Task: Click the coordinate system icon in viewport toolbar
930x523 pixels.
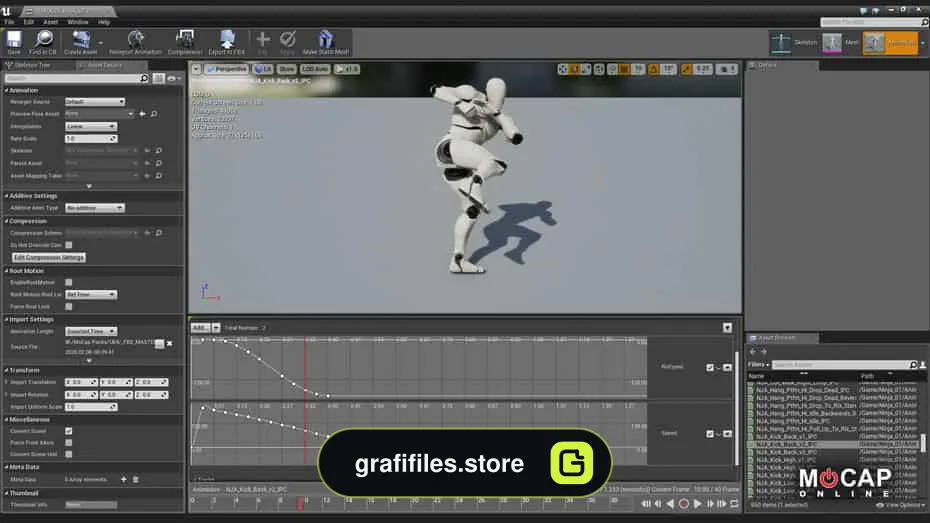Action: point(599,69)
